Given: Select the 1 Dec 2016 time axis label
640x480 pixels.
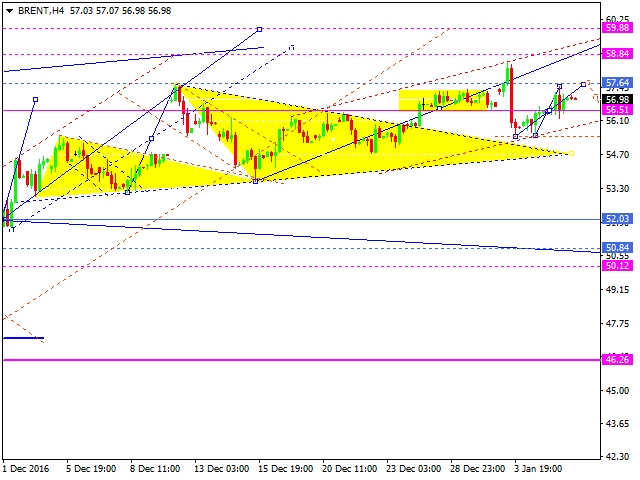Looking at the screenshot, I should point(26,469).
